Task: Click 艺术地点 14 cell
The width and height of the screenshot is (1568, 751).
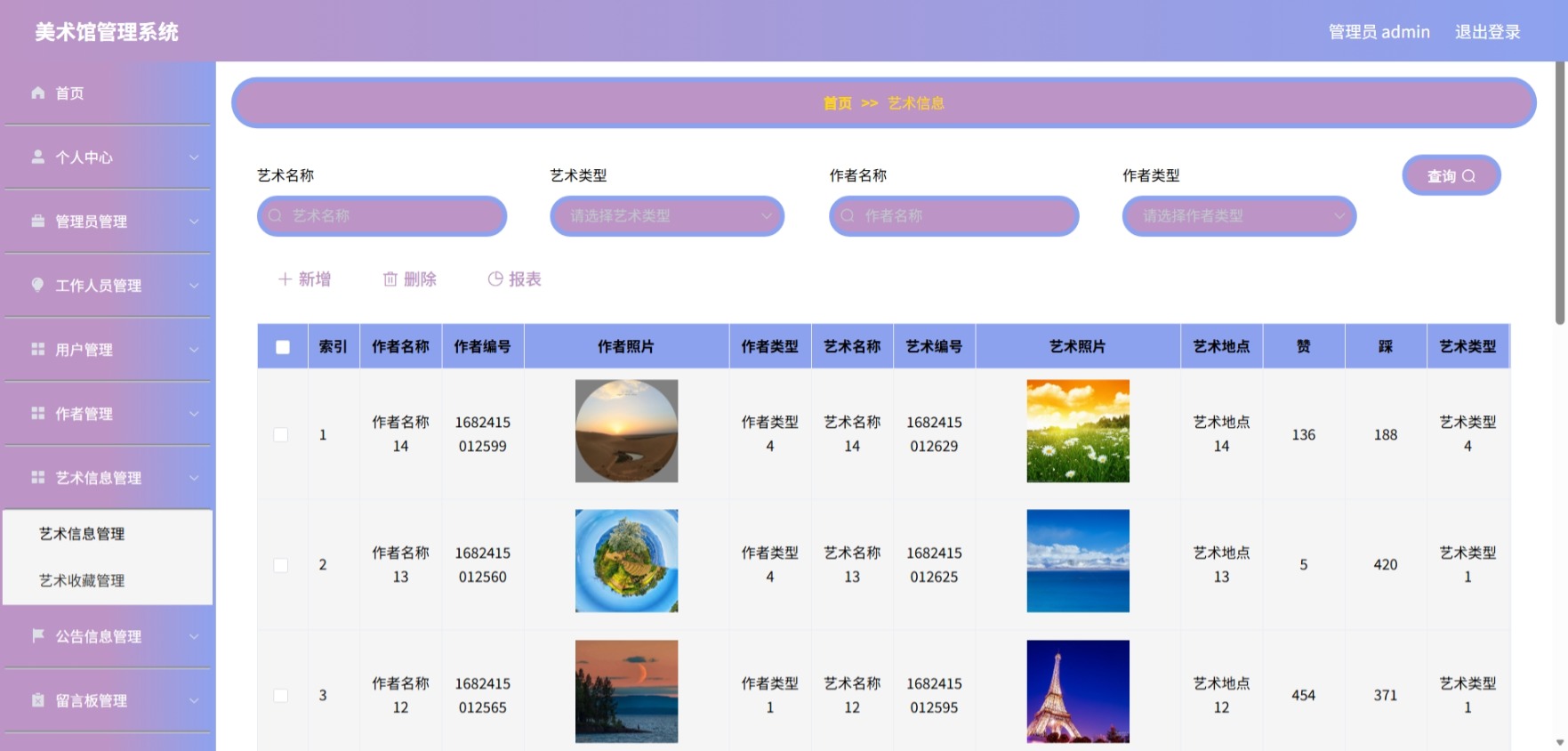Action: 1221,434
